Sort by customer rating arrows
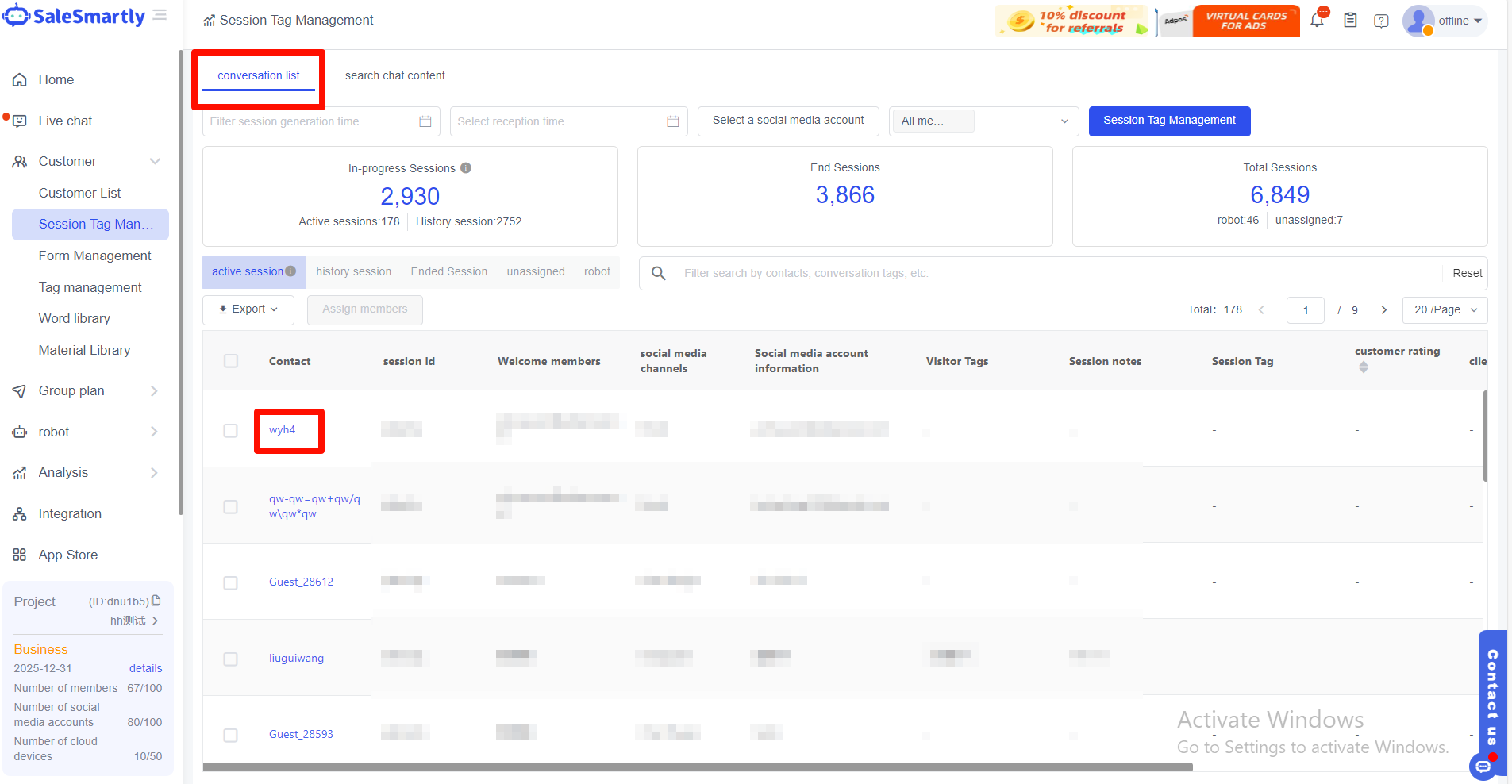The height and width of the screenshot is (784, 1512). [x=1363, y=367]
